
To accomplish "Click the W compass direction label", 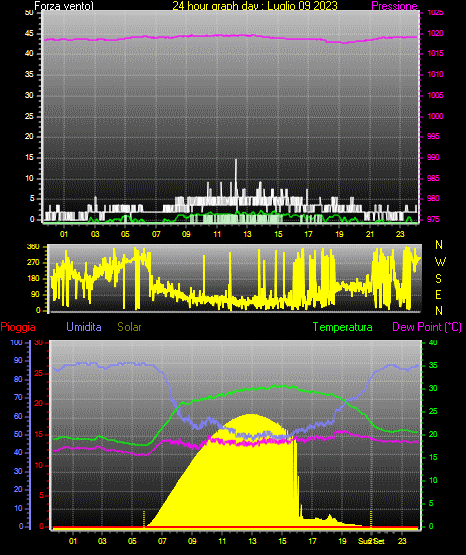I will point(440,262).
